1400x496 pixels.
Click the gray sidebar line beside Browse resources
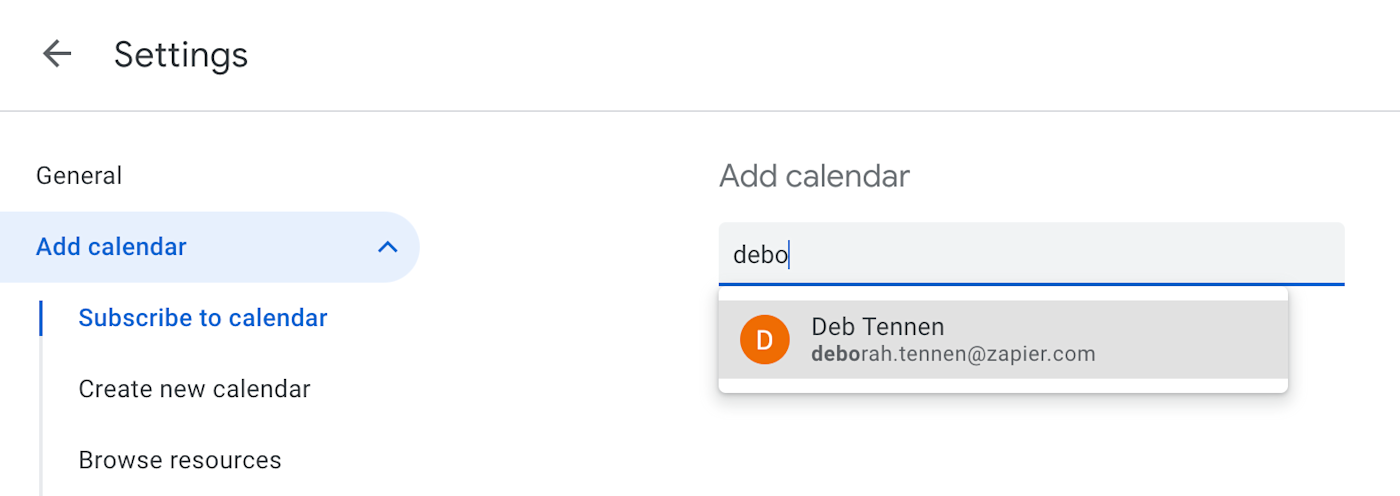pos(41,460)
